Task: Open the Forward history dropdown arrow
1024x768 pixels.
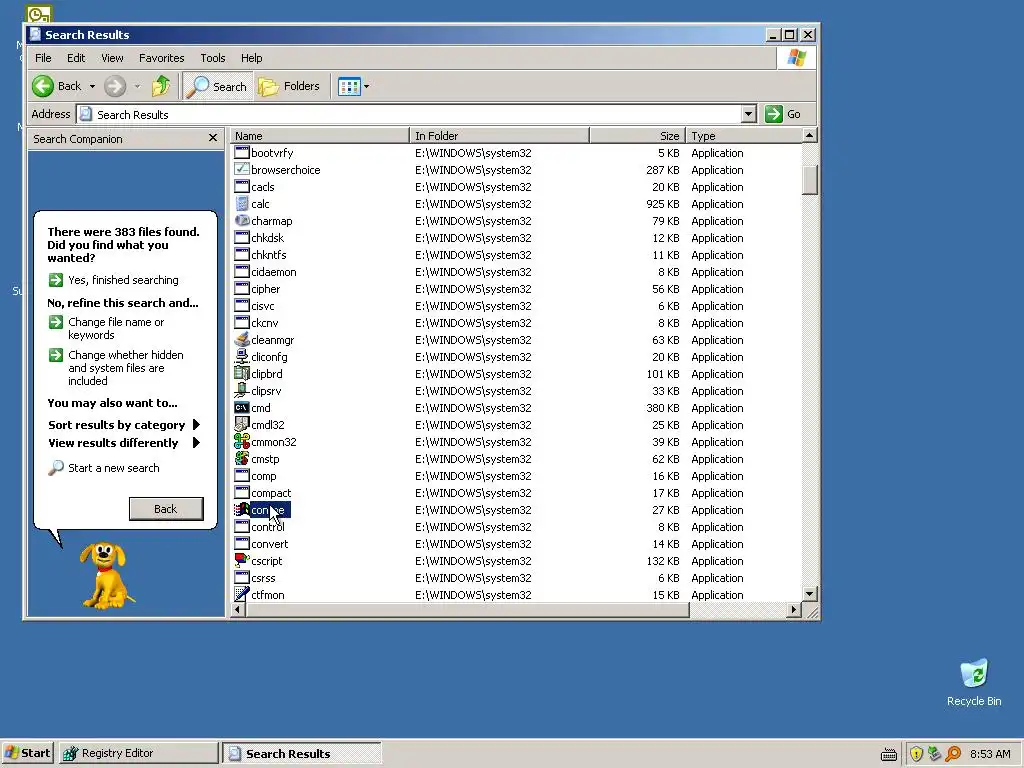Action: tap(137, 86)
